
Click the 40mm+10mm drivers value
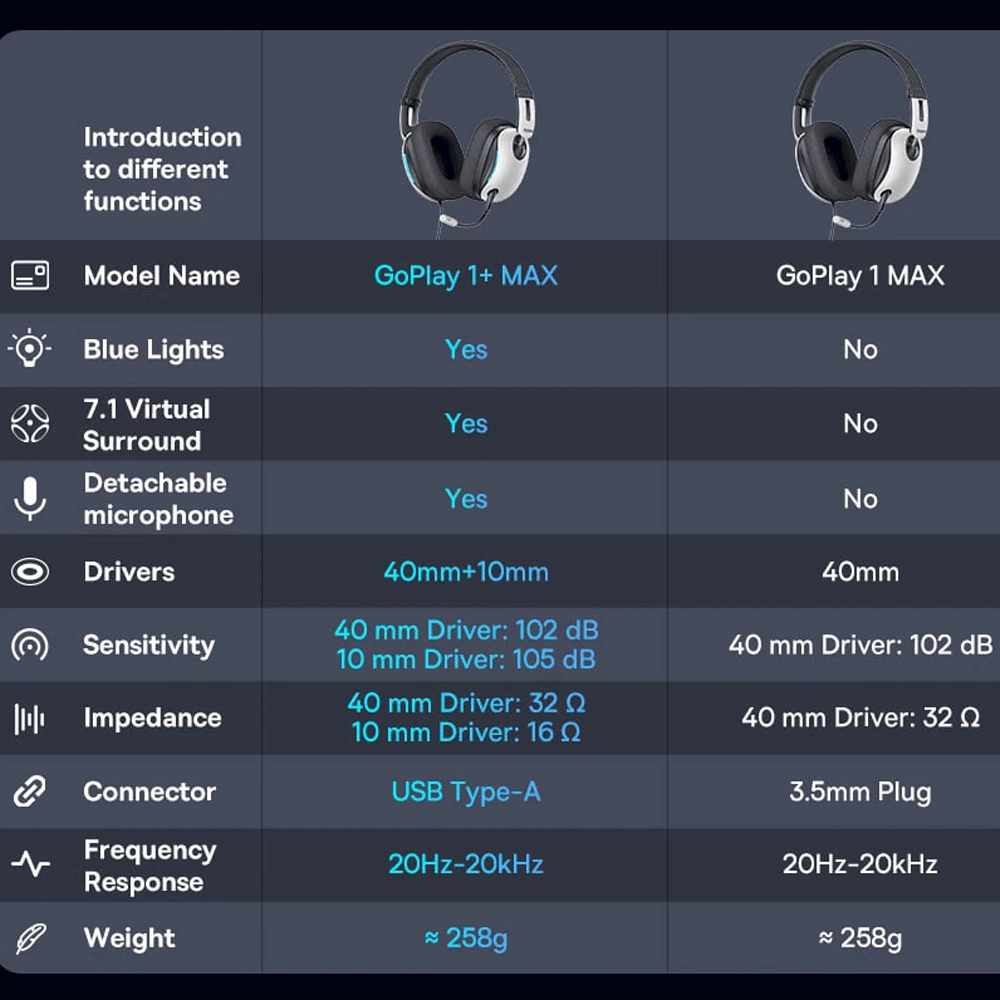[x=466, y=572]
